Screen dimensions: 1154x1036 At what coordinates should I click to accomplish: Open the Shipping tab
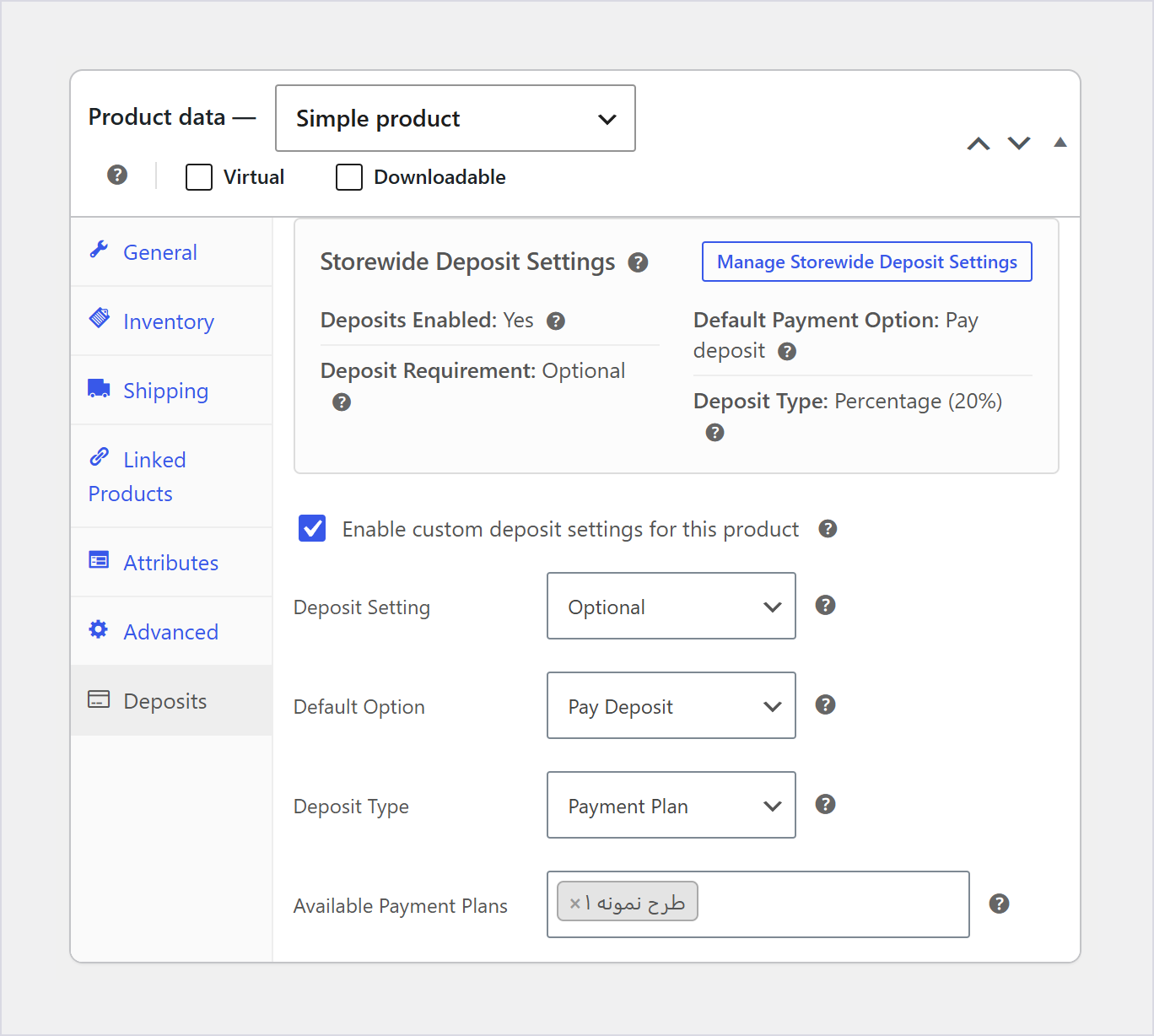point(171,391)
